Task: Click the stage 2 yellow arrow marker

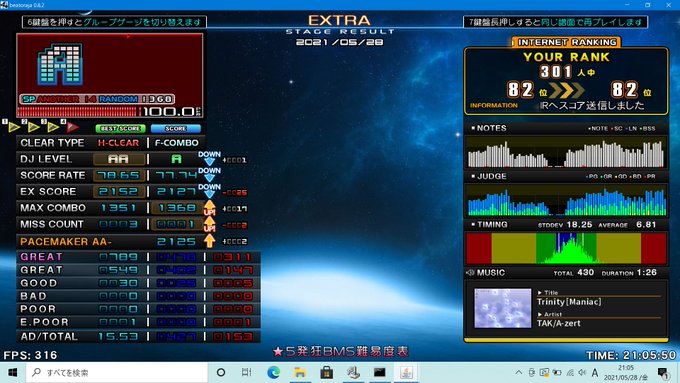Action: [x=33, y=127]
